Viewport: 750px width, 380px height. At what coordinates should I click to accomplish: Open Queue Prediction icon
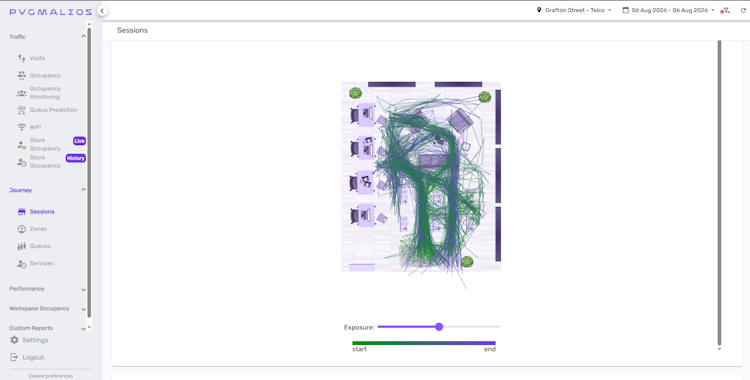[22, 110]
